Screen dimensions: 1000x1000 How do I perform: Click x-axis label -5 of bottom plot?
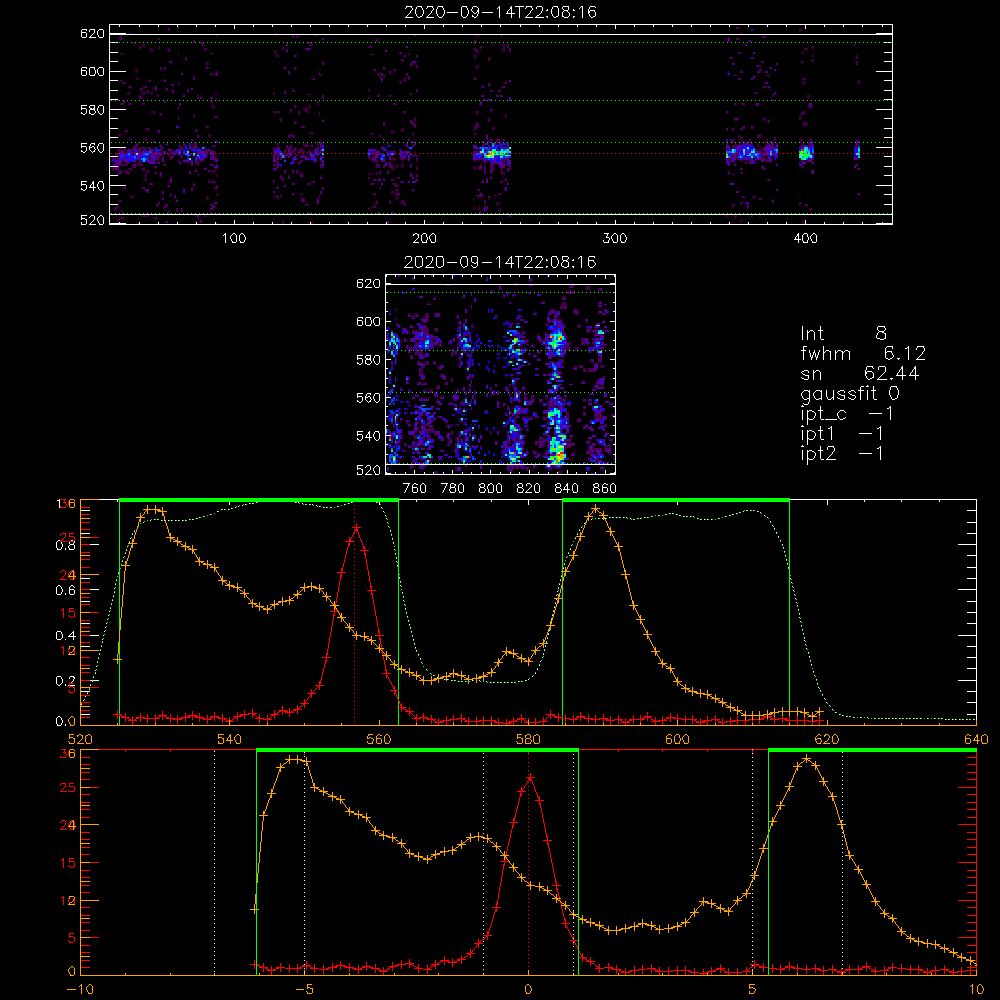[304, 990]
